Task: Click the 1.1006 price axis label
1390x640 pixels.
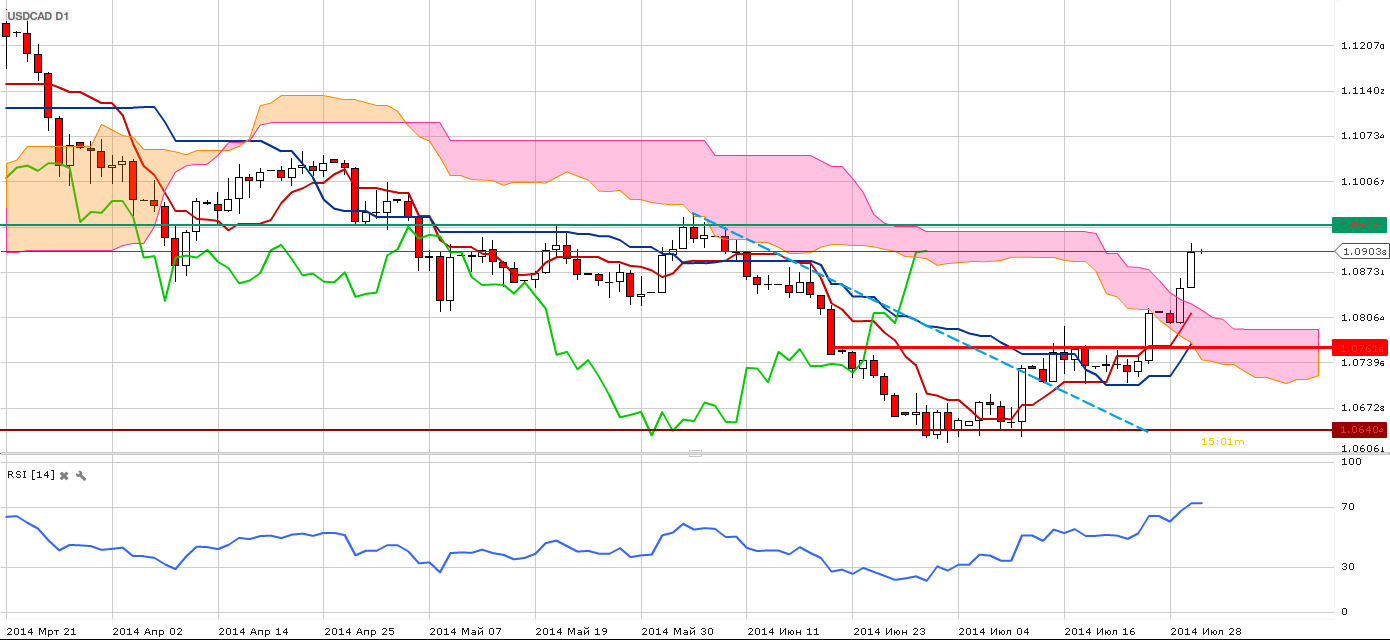Action: 1361,181
